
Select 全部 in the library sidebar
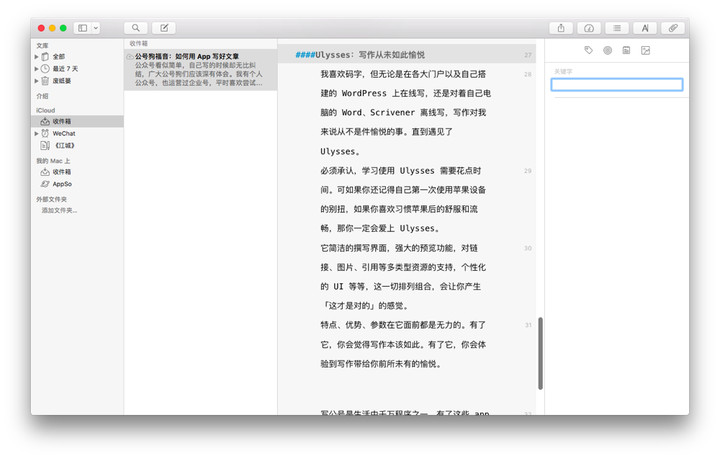(58, 56)
